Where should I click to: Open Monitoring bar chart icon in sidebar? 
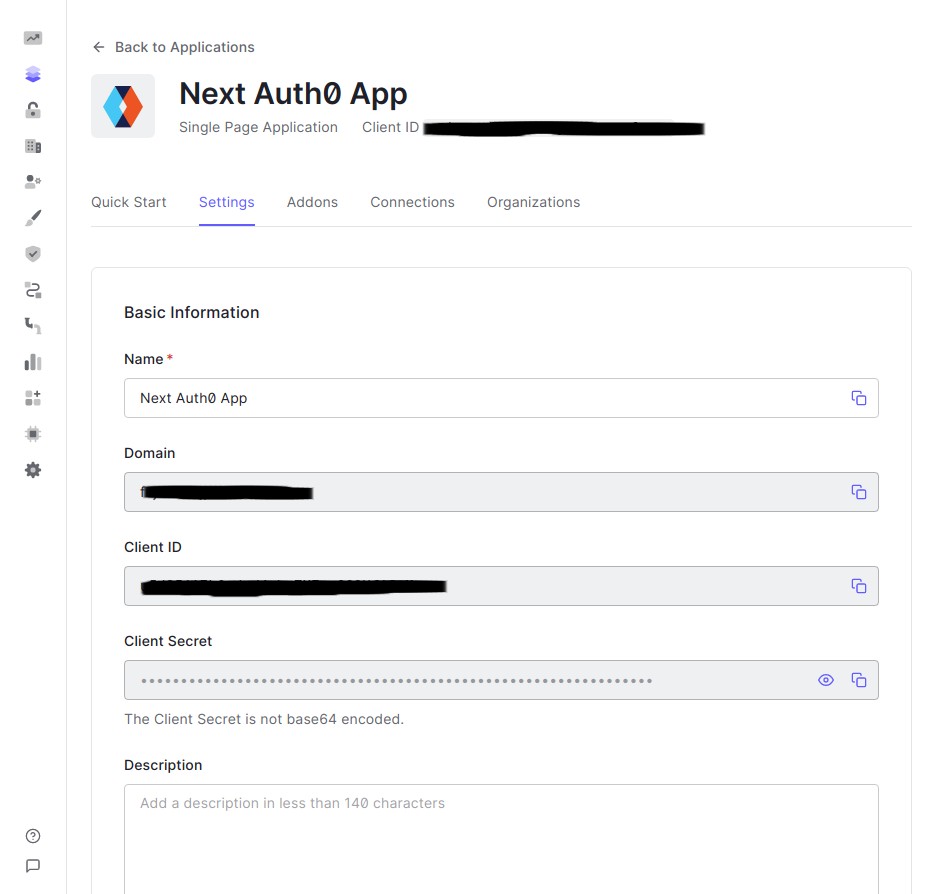point(33,362)
